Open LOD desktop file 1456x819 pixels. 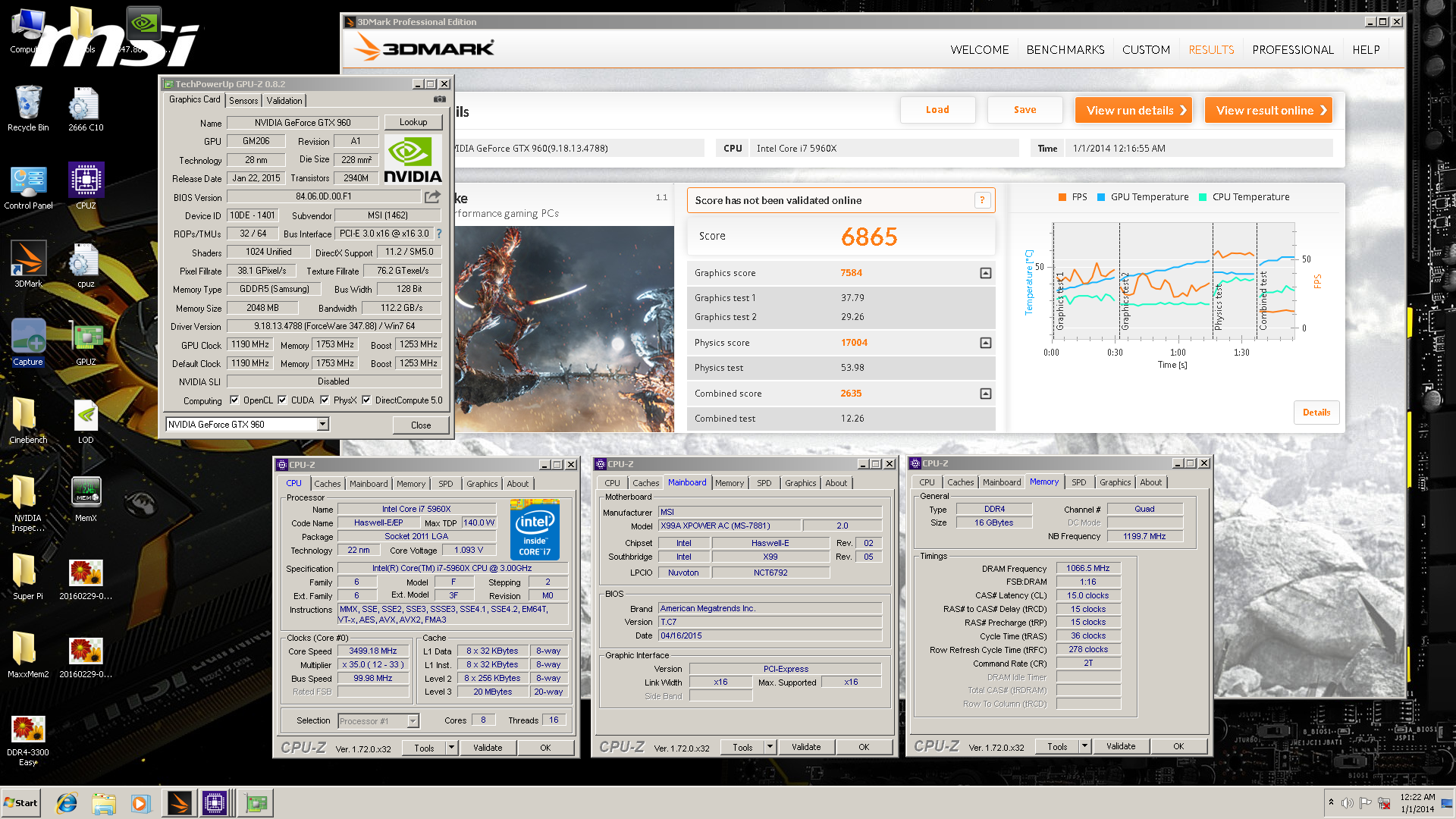tap(86, 421)
